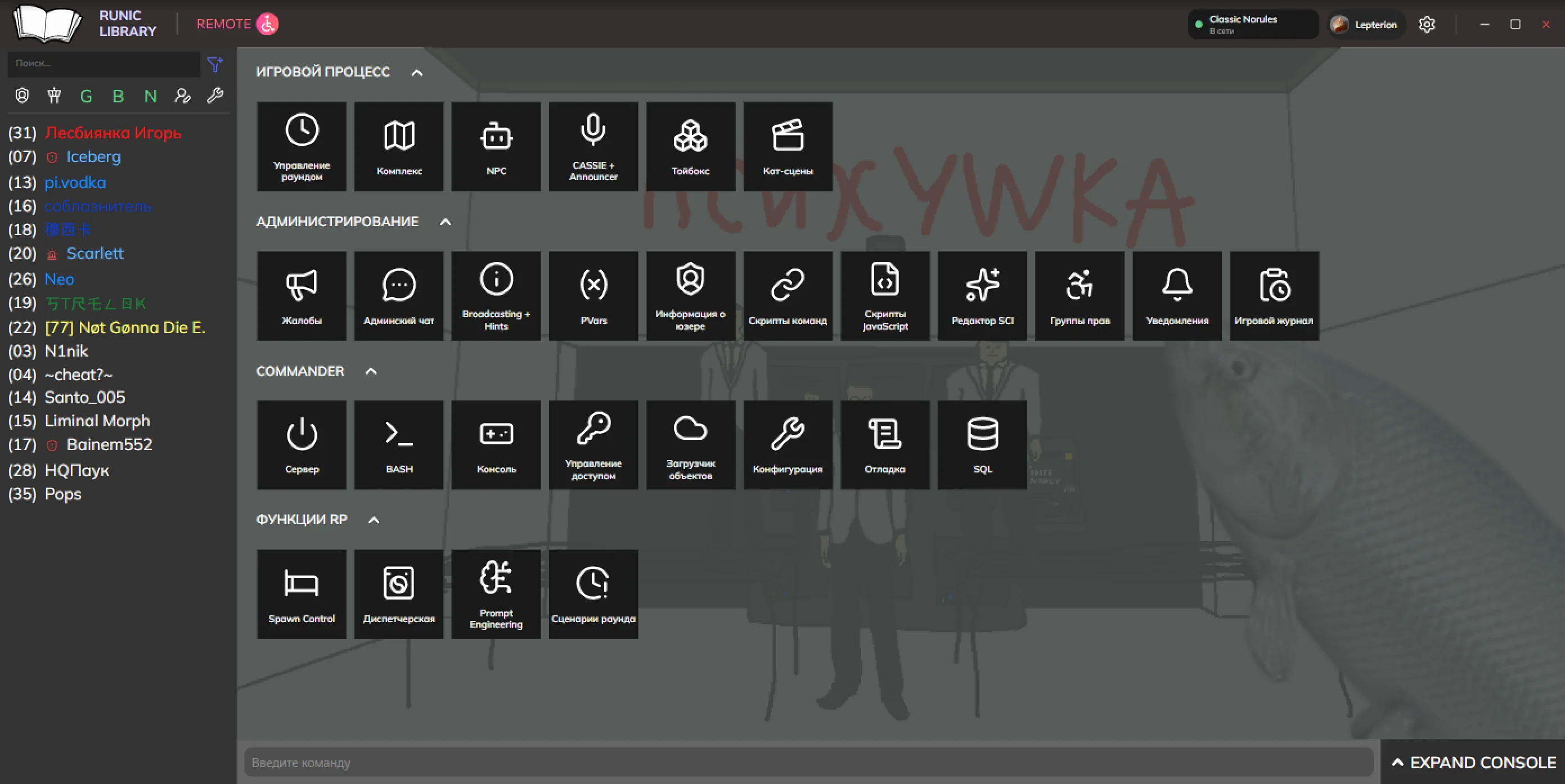
Task: Open the Комплекс map tile
Action: point(398,146)
